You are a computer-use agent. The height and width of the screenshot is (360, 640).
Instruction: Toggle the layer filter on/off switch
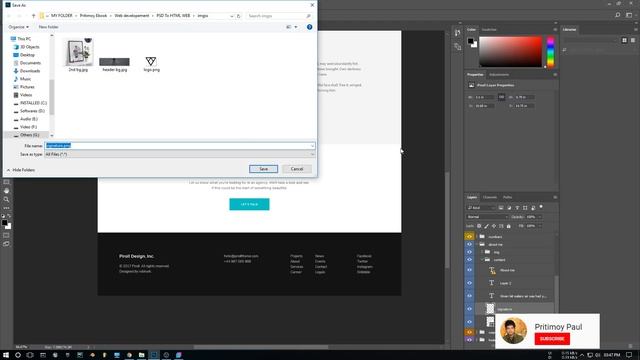pos(541,207)
